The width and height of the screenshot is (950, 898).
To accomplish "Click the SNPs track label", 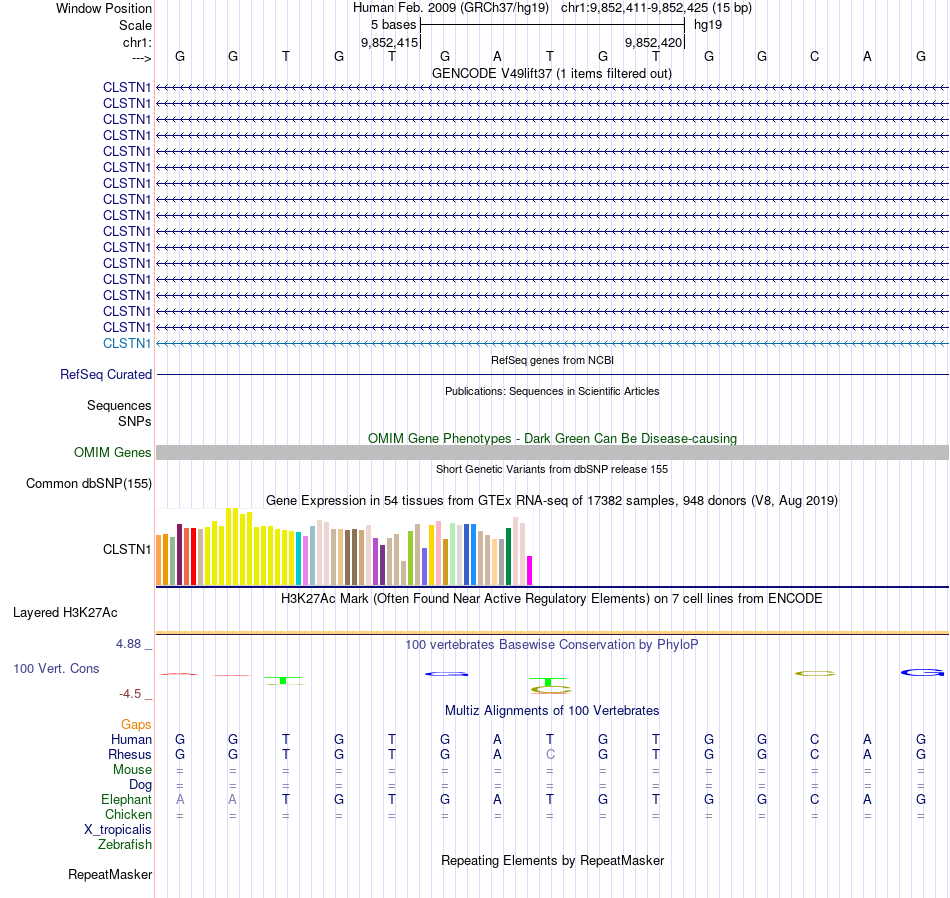I will pyautogui.click(x=135, y=421).
